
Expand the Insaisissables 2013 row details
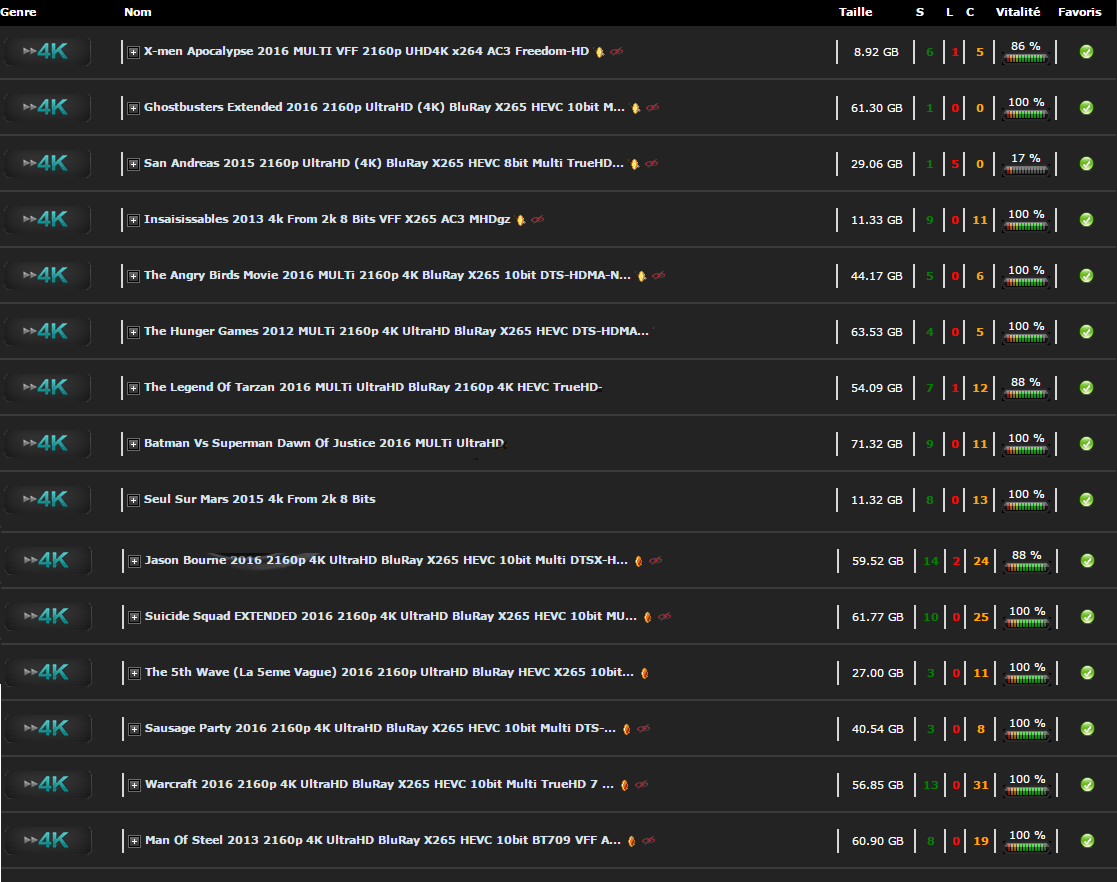[133, 220]
